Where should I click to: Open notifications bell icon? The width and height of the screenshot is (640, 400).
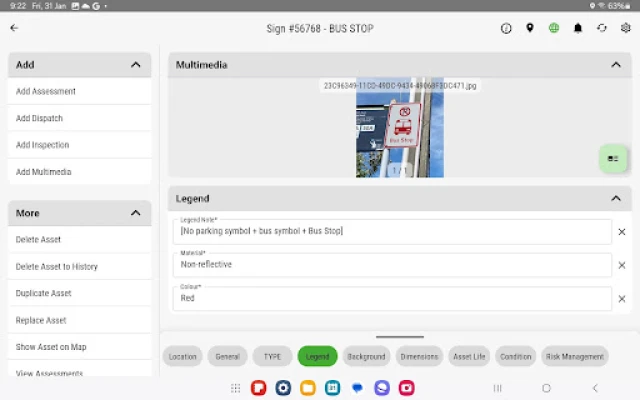578,28
